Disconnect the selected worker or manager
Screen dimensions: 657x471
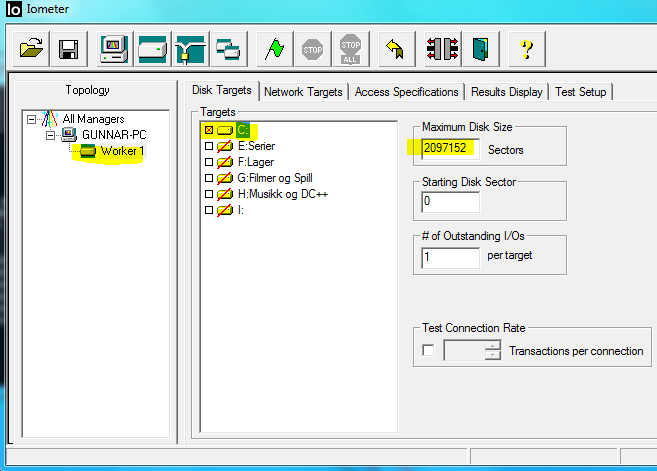[x=442, y=49]
